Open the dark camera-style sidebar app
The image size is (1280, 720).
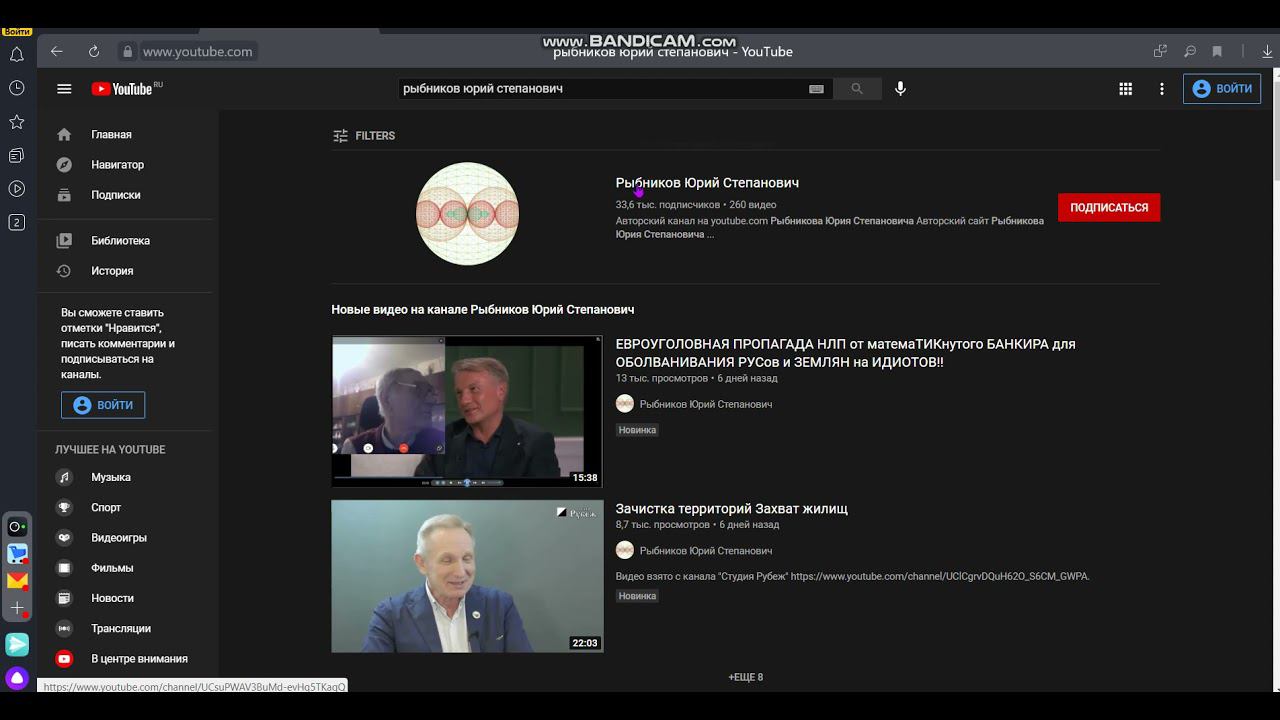pos(17,527)
